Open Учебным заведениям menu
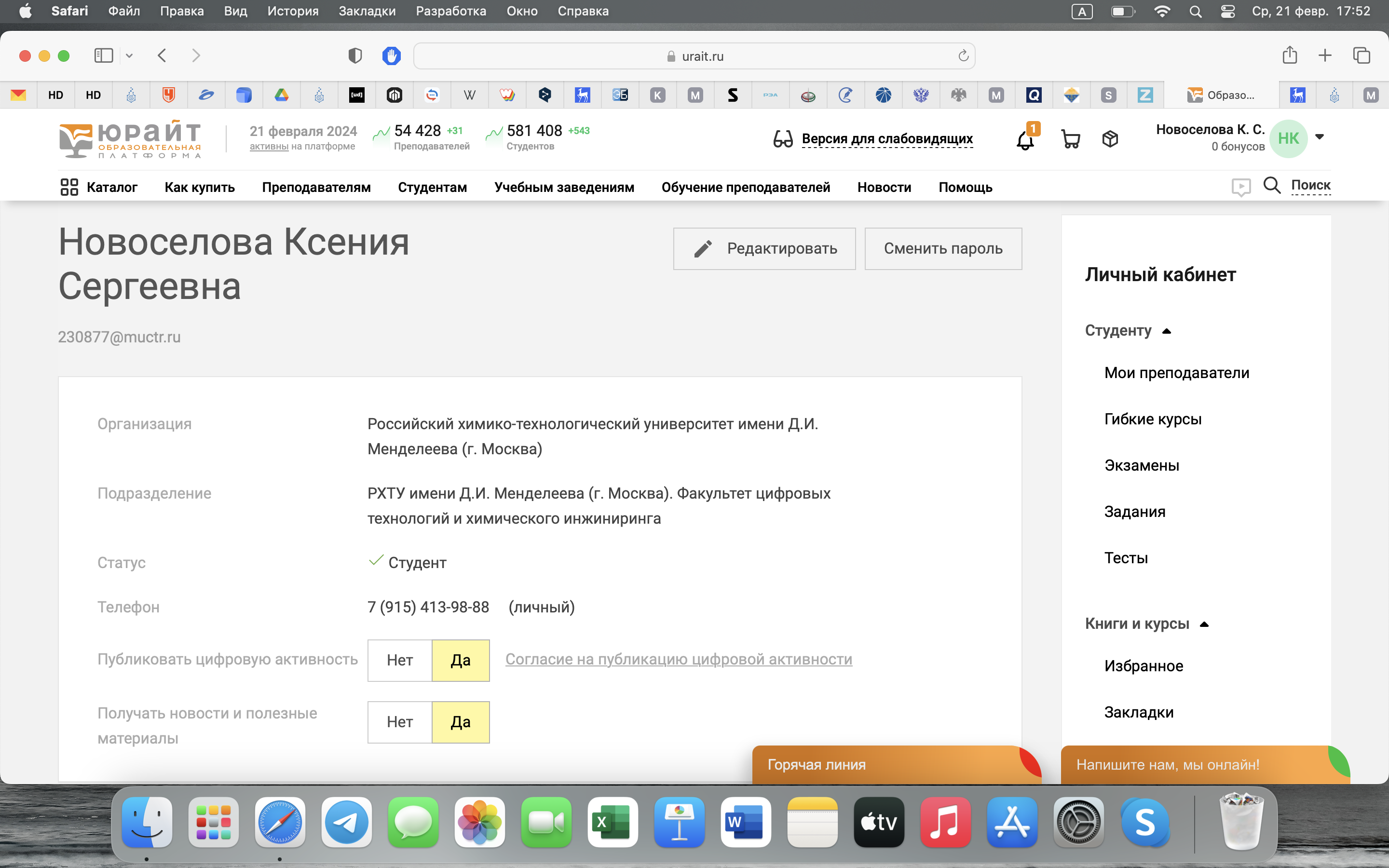 point(564,187)
